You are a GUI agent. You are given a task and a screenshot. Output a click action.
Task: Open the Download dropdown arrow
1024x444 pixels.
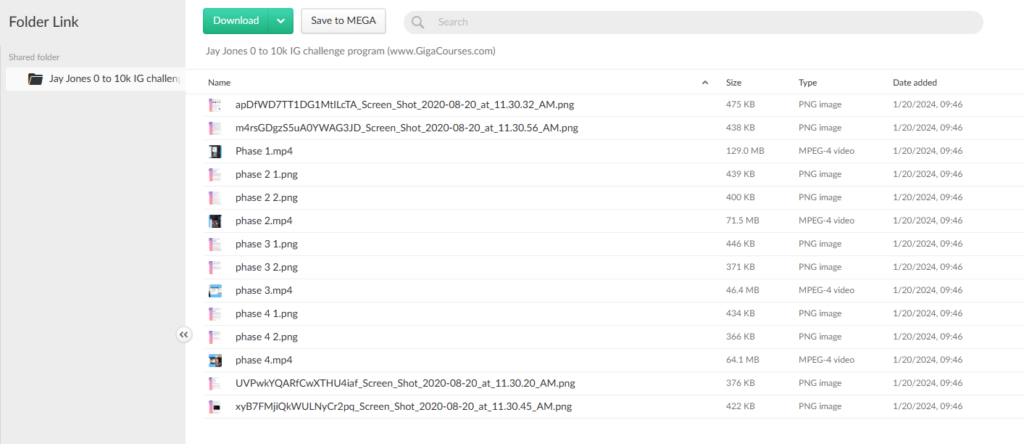tap(281, 21)
